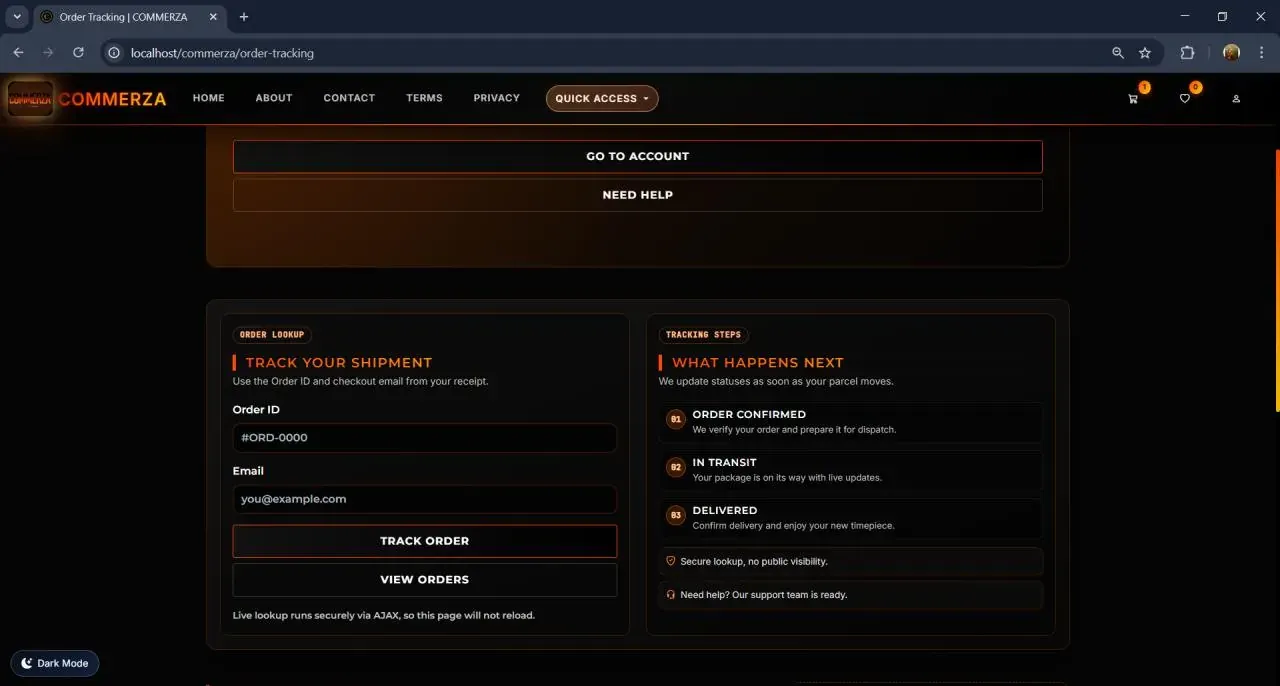Click the COMMERZA brand name link

pos(112,99)
